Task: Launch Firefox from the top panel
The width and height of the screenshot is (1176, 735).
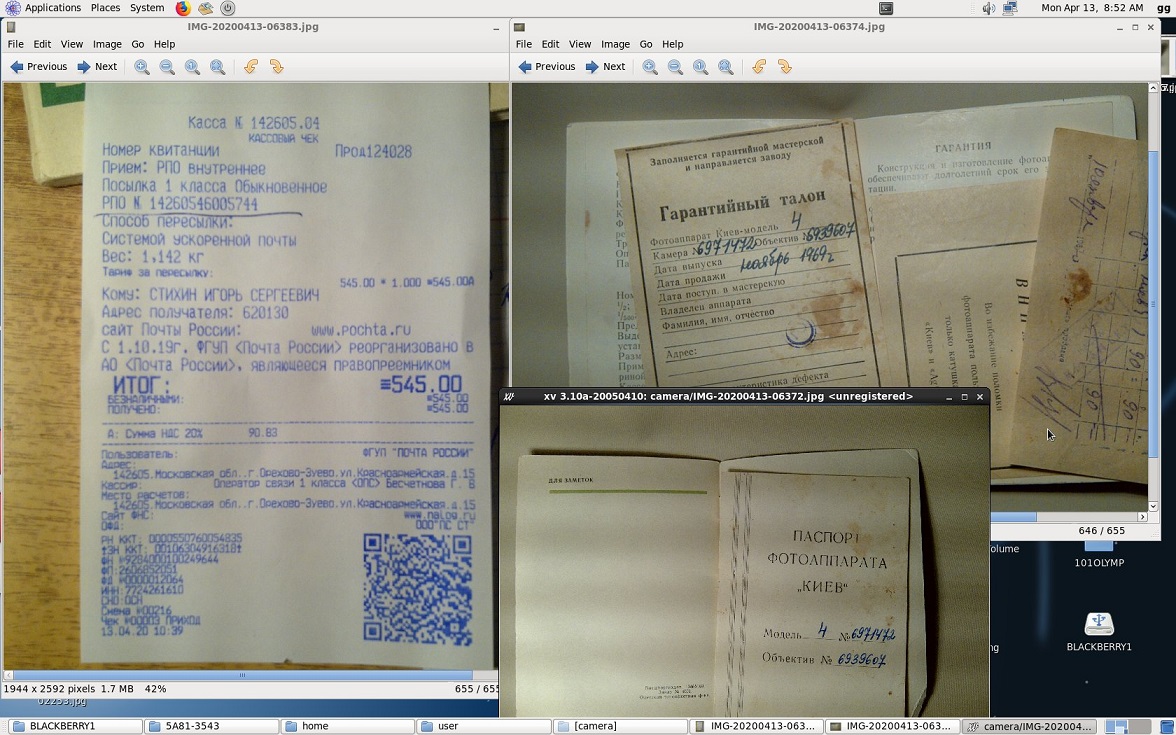Action: [183, 8]
